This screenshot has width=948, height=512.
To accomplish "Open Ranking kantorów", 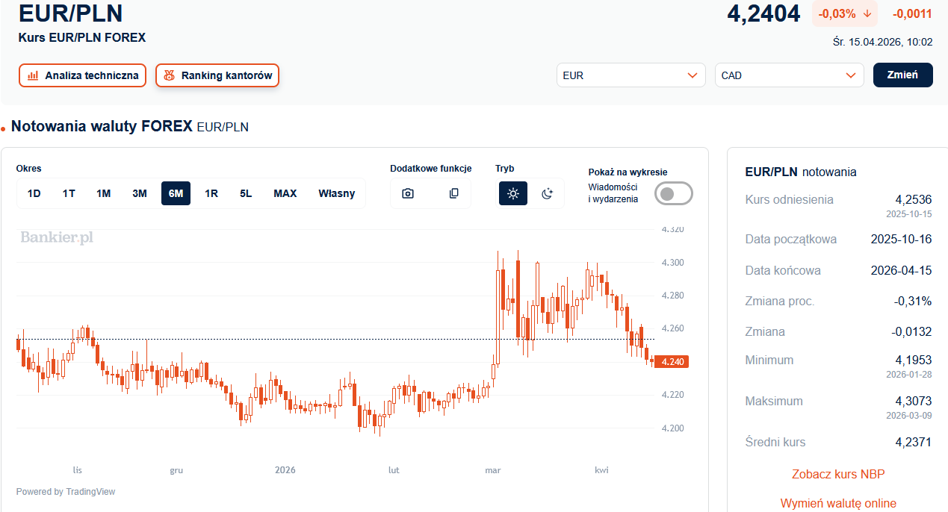I will 218,76.
